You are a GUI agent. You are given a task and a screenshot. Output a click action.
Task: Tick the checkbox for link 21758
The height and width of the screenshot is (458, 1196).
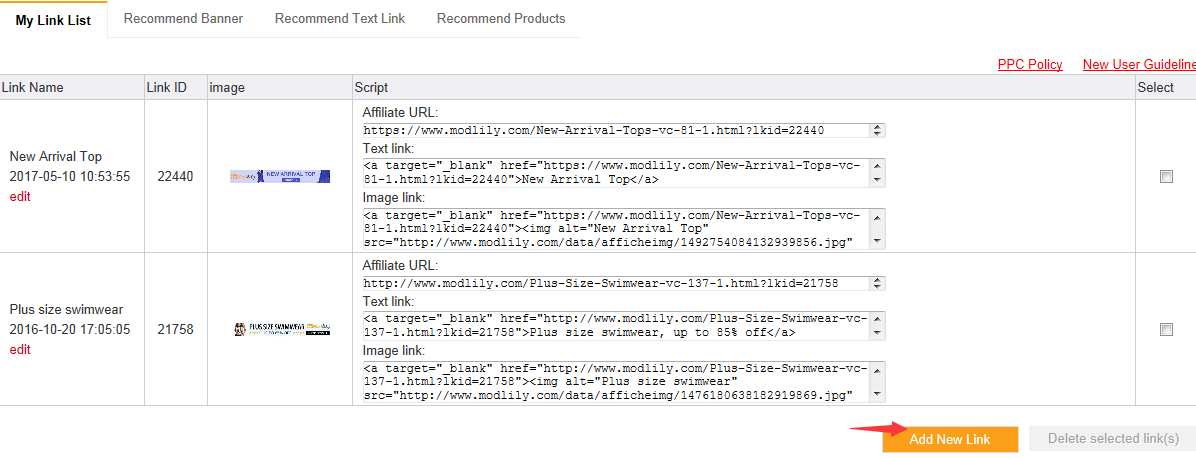coord(1166,329)
